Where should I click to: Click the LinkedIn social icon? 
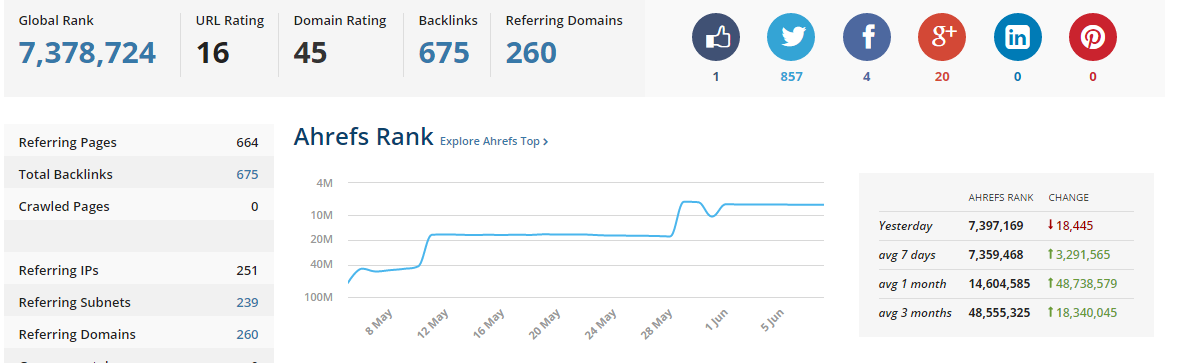tap(1017, 37)
